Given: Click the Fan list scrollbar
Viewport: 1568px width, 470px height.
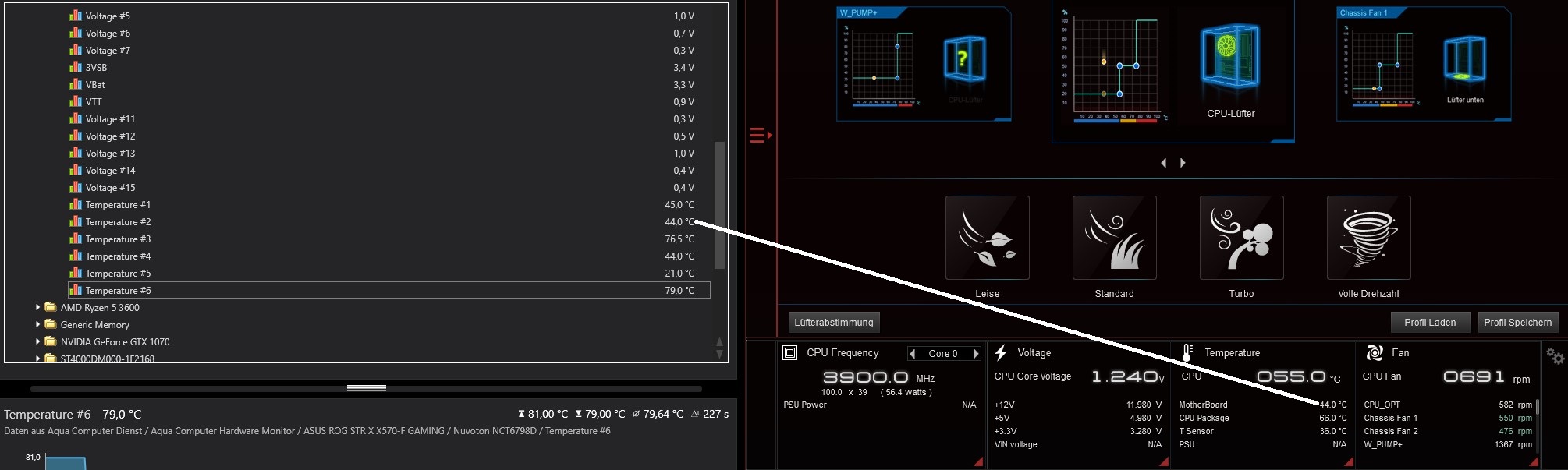Looking at the screenshot, I should pos(1537,407).
